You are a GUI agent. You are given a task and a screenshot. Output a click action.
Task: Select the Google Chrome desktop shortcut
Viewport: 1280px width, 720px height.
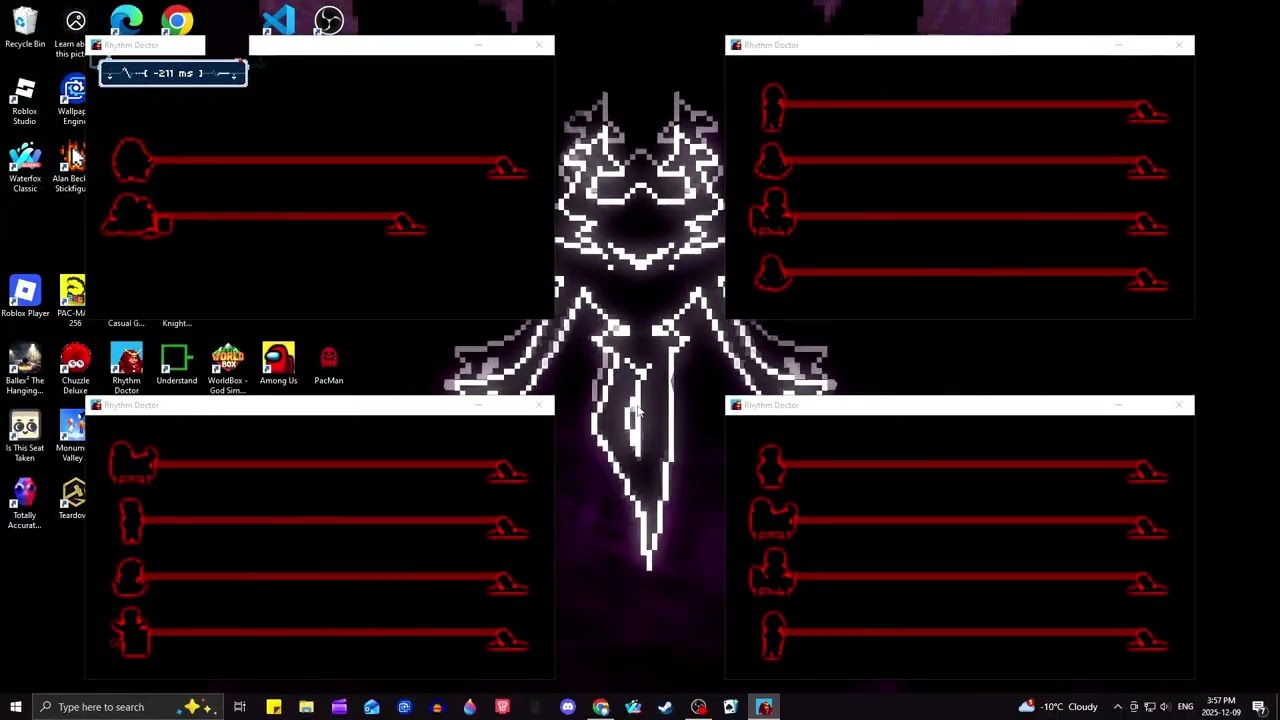click(177, 20)
